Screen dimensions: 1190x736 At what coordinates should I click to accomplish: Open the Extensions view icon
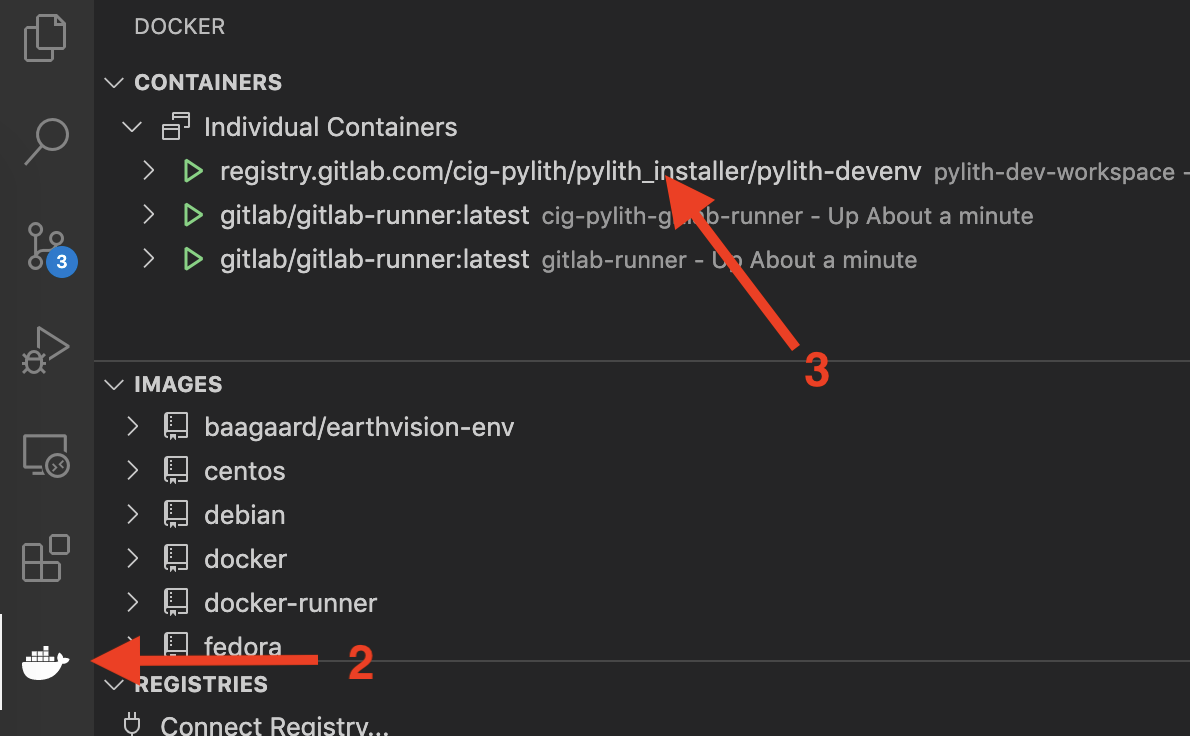46,558
